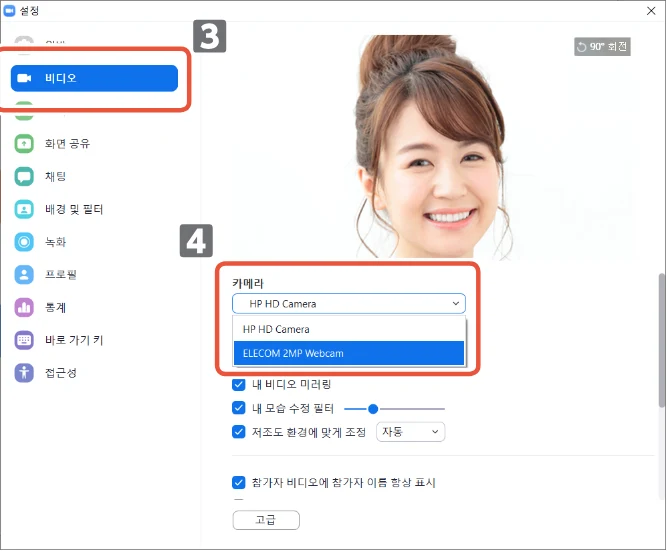Rotate the camera preview 90° (회전)
The image size is (667, 551).
pos(602,47)
